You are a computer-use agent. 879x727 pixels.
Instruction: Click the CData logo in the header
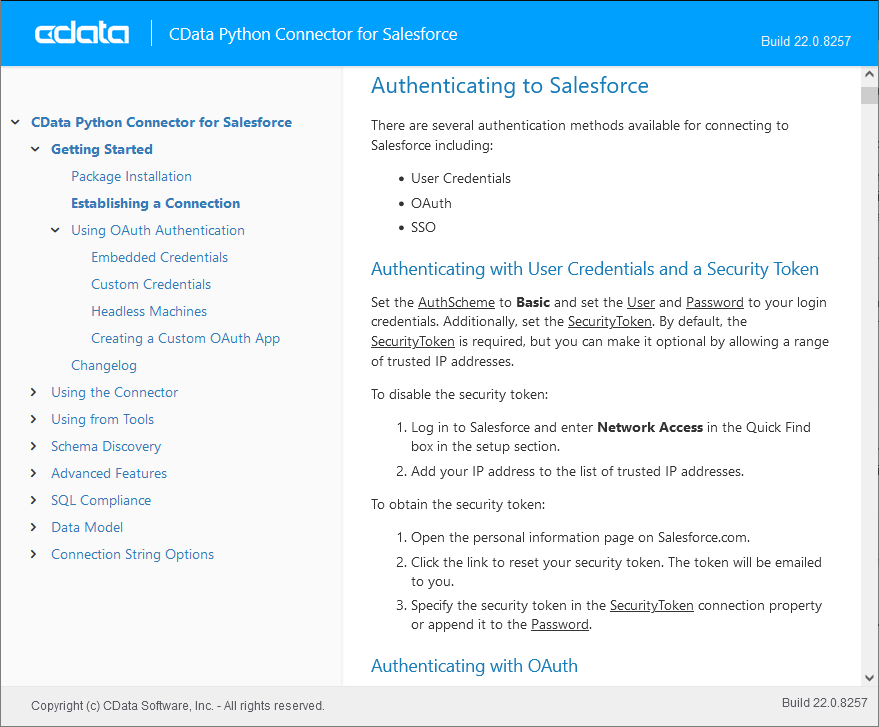click(80, 32)
